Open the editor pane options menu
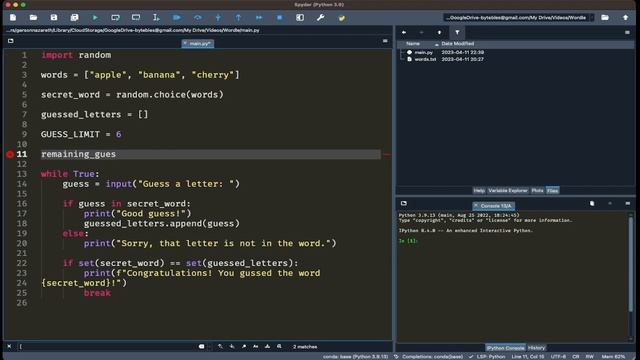 click(x=385, y=41)
